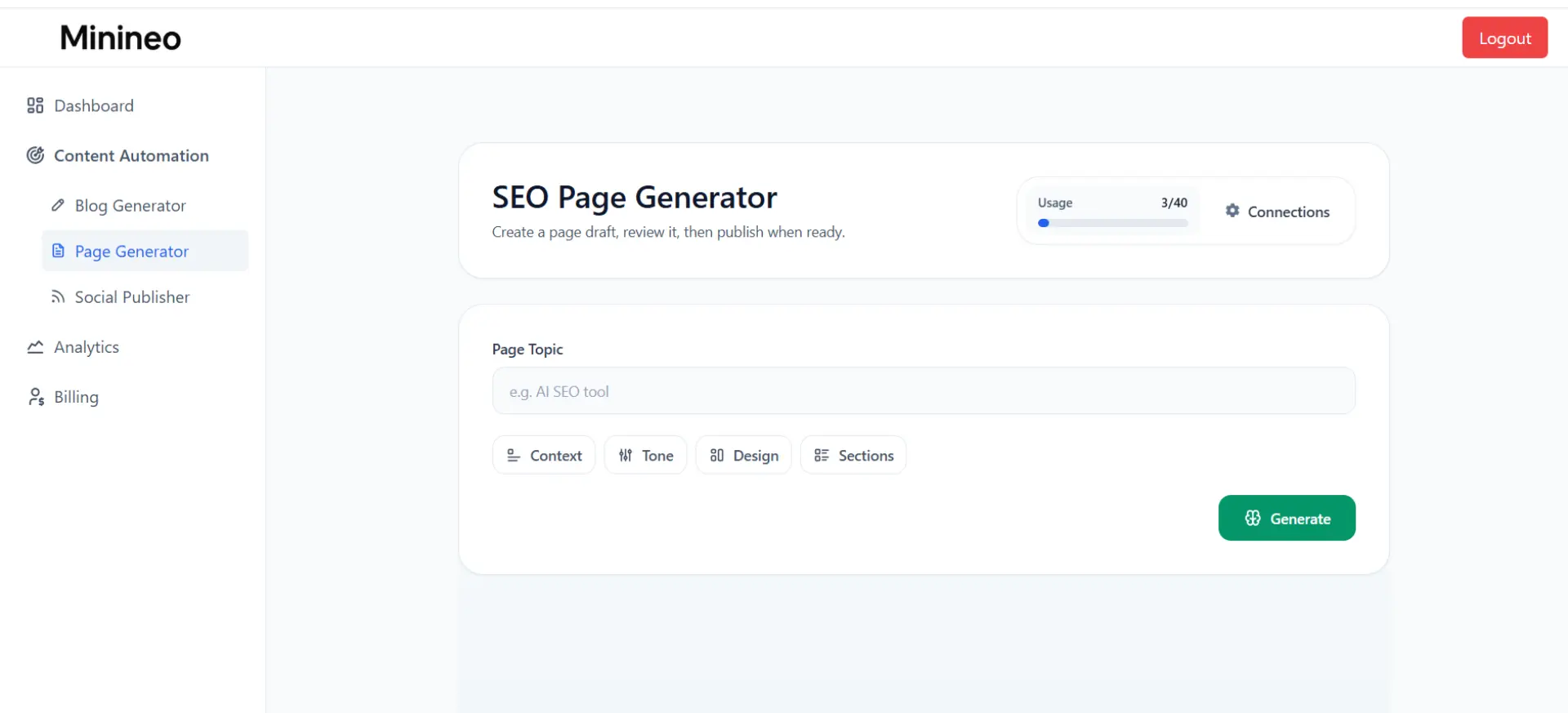The image size is (1568, 713).
Task: Go to Social Publisher page
Action: click(132, 297)
